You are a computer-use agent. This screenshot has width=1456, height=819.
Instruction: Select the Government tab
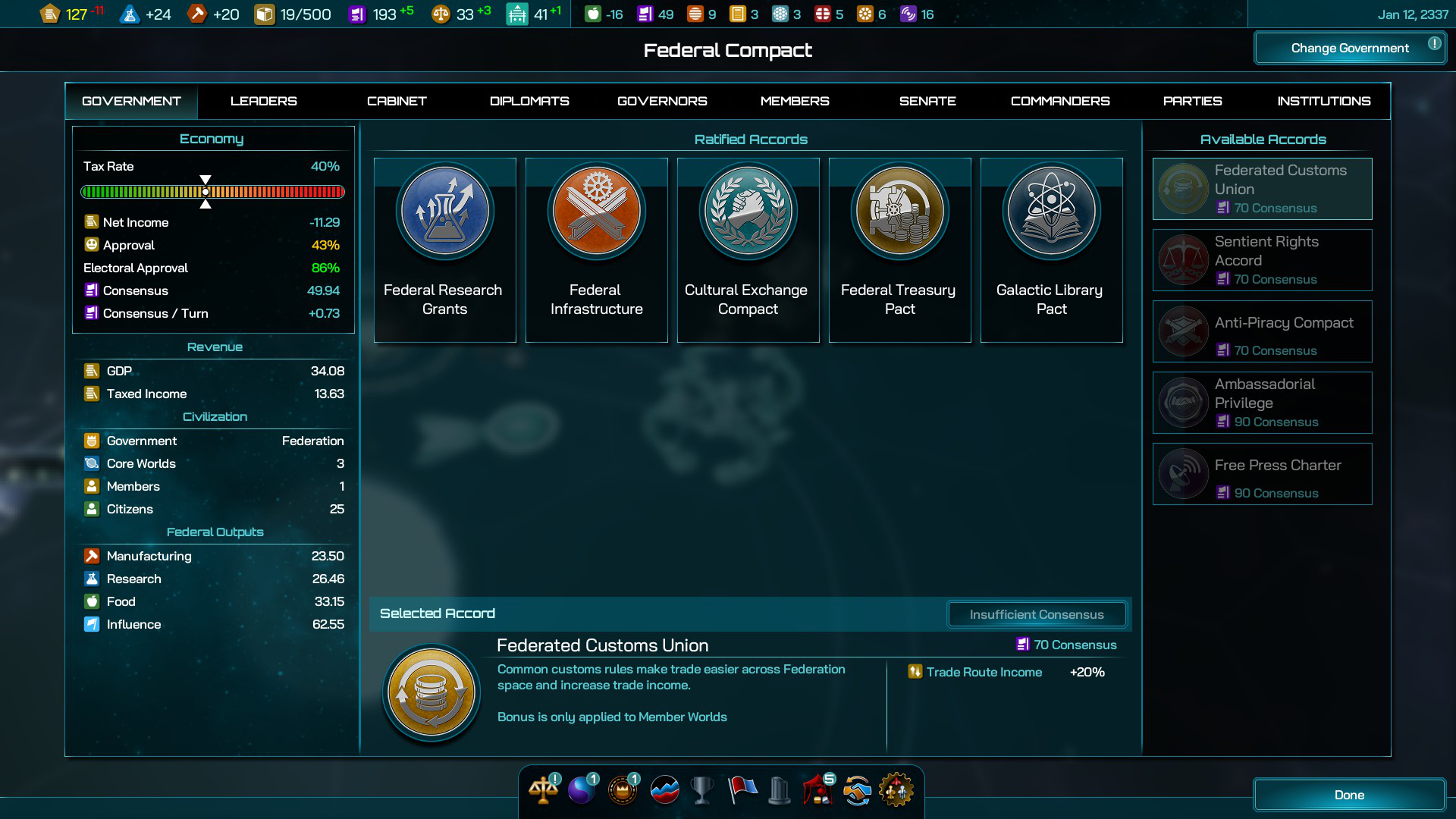(132, 101)
